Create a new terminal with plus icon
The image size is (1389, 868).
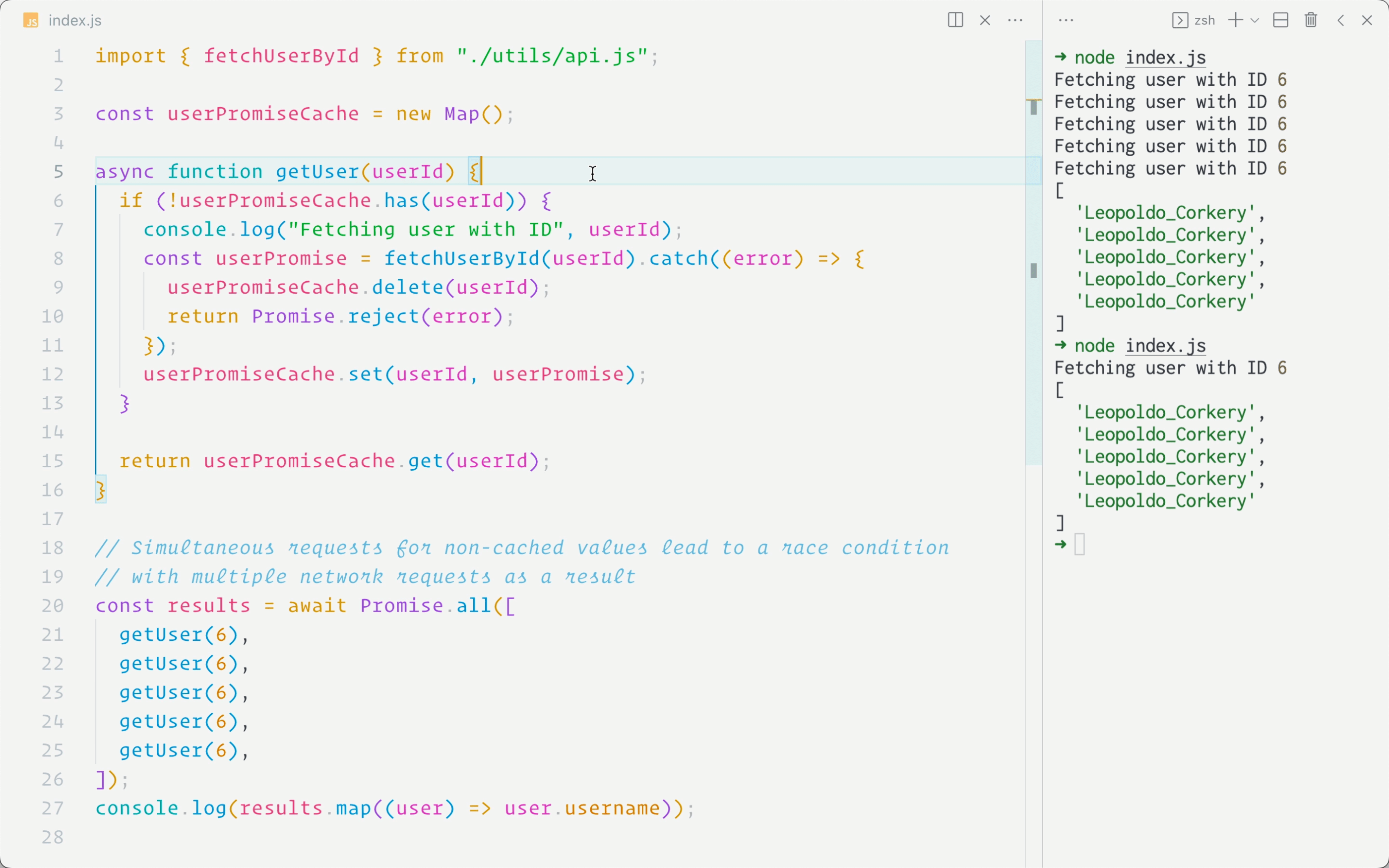(1235, 20)
